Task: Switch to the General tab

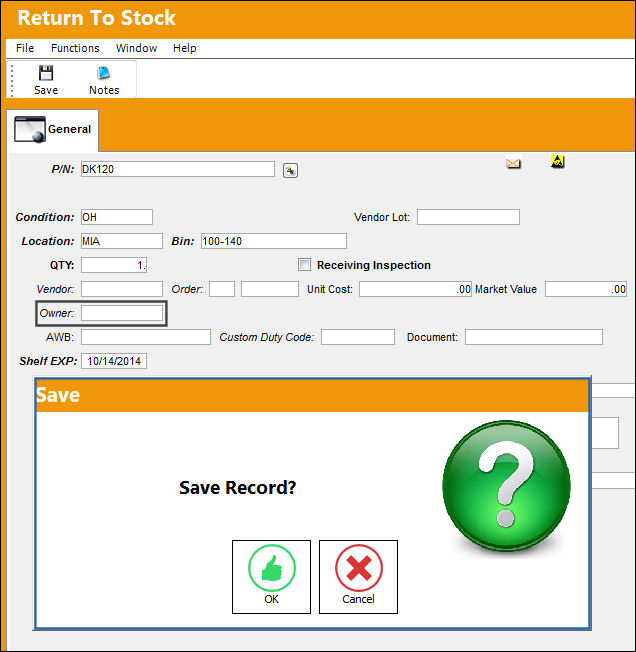Action: (x=53, y=130)
